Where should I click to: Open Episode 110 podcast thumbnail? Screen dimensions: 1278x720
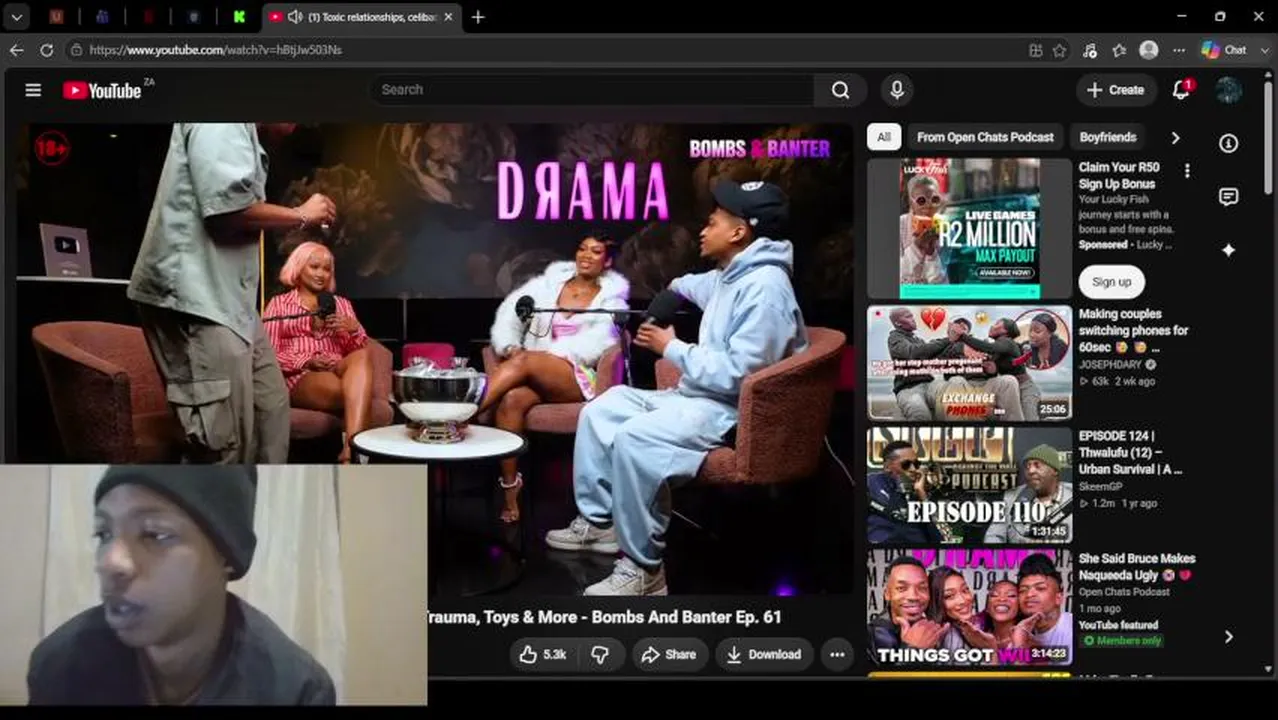pos(969,485)
